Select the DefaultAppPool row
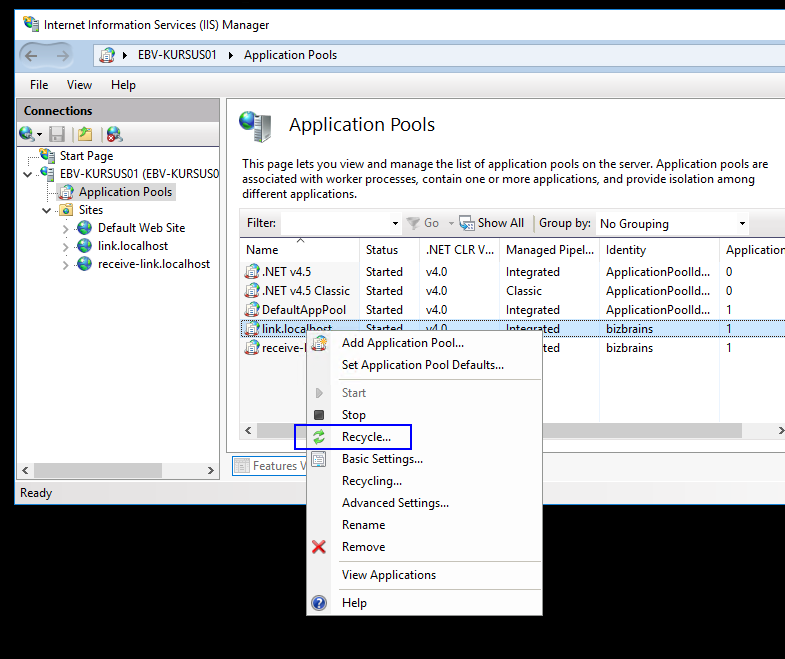 point(303,310)
